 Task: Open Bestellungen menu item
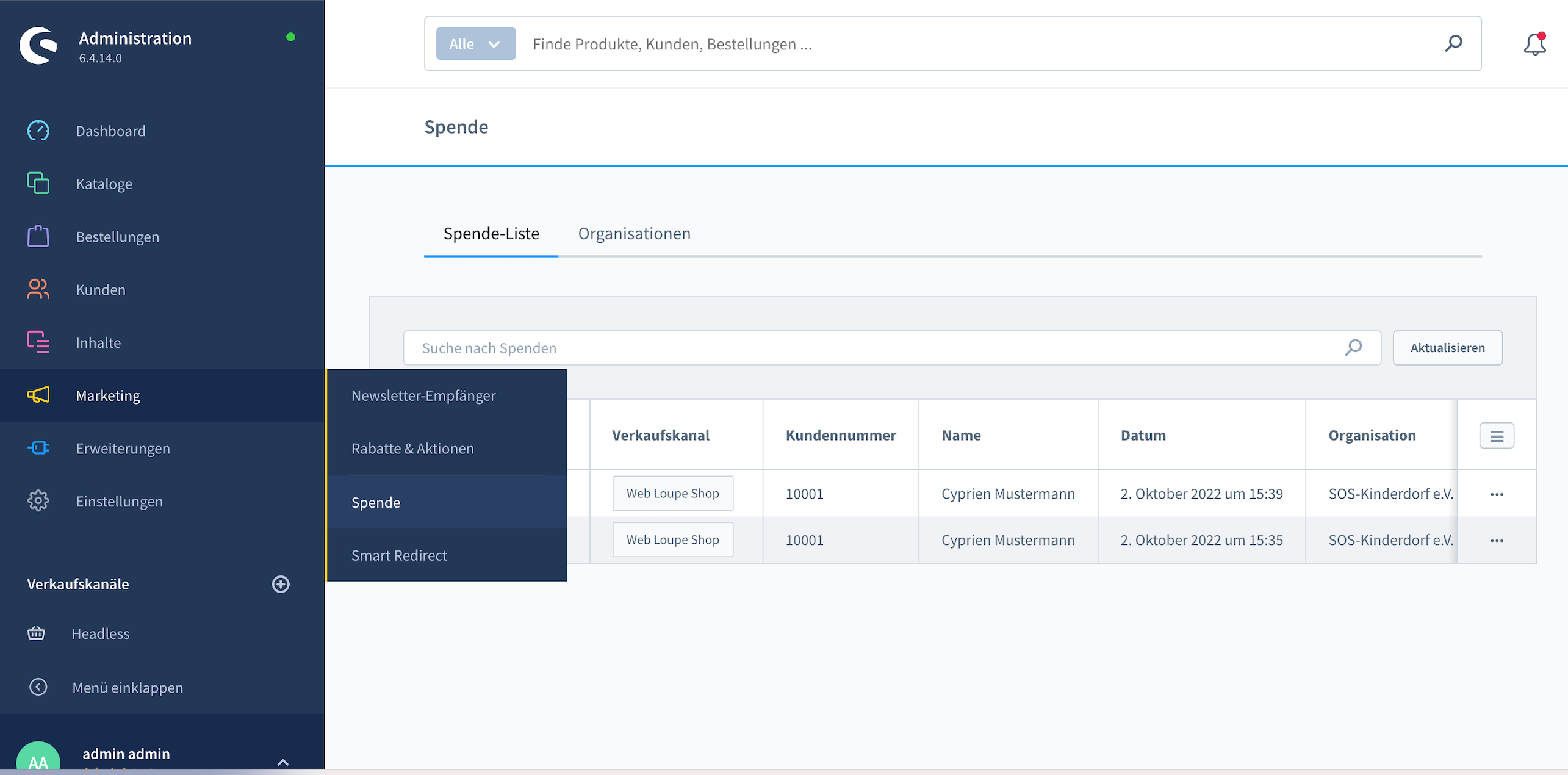(117, 237)
